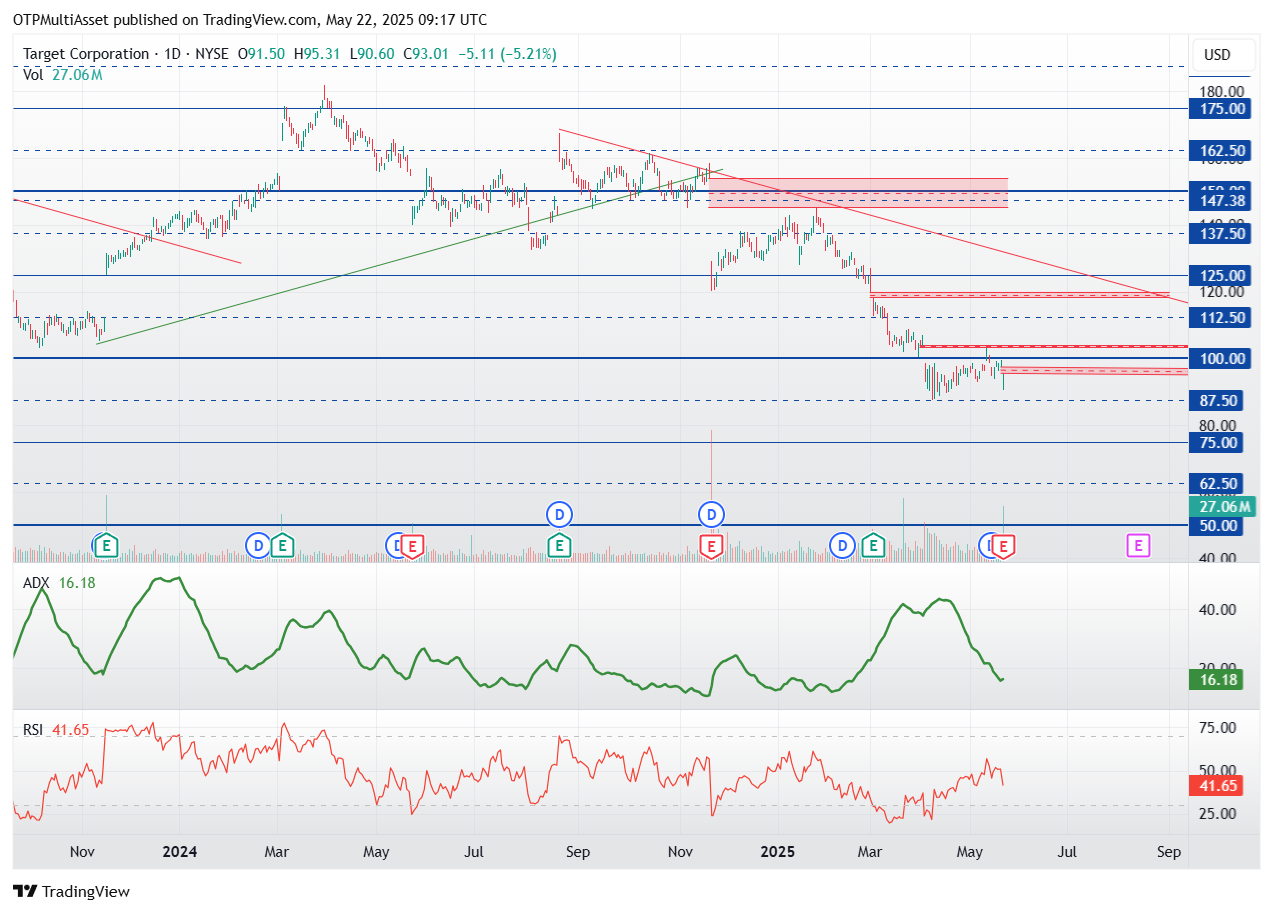Open the TradingView logo link
This screenshot has height=913, width=1273.
coord(71,891)
